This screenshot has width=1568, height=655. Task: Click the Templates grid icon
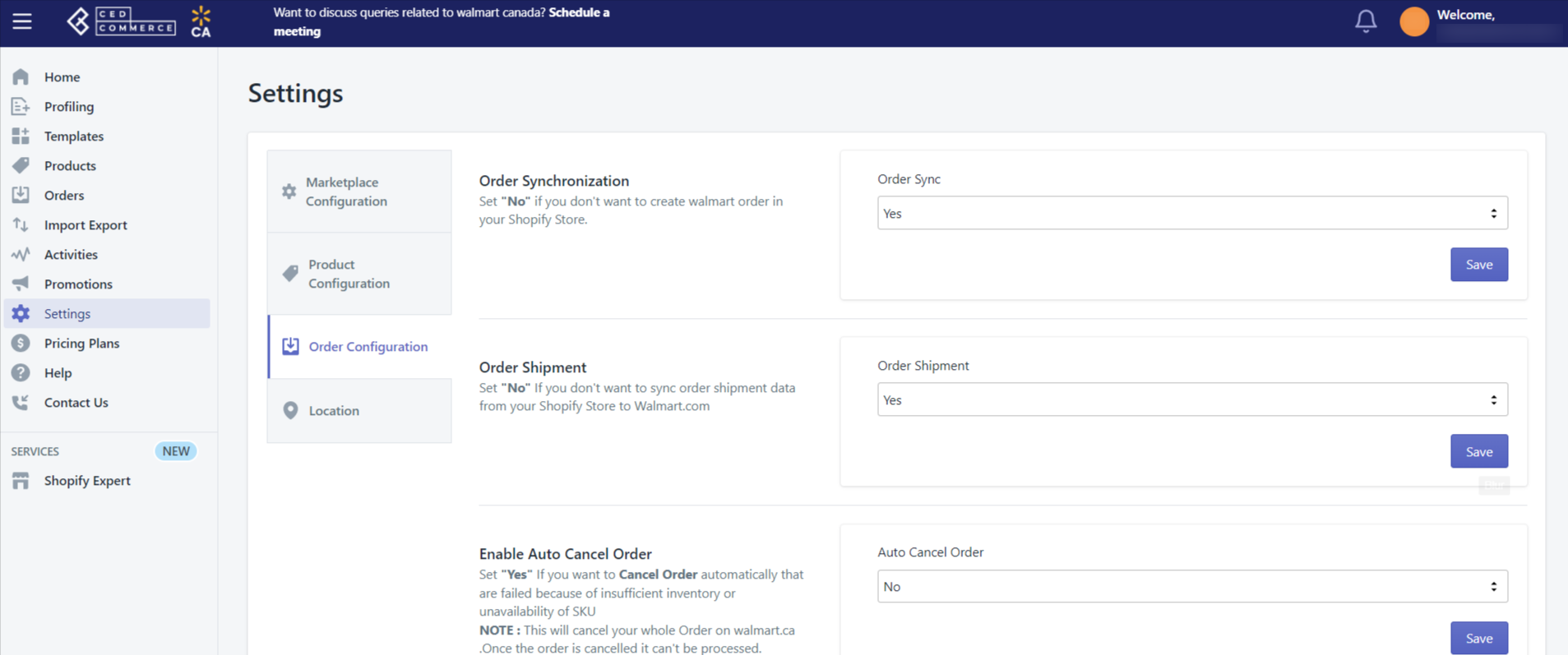tap(21, 136)
